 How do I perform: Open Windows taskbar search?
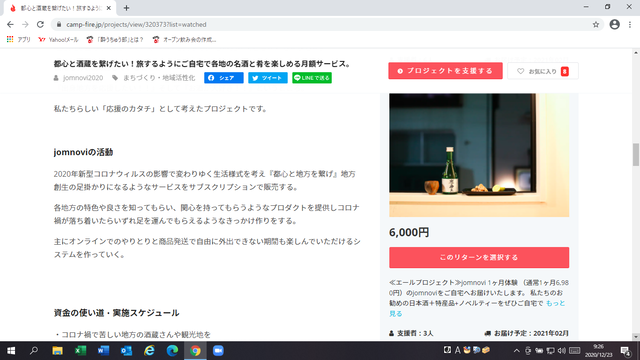pos(34,351)
